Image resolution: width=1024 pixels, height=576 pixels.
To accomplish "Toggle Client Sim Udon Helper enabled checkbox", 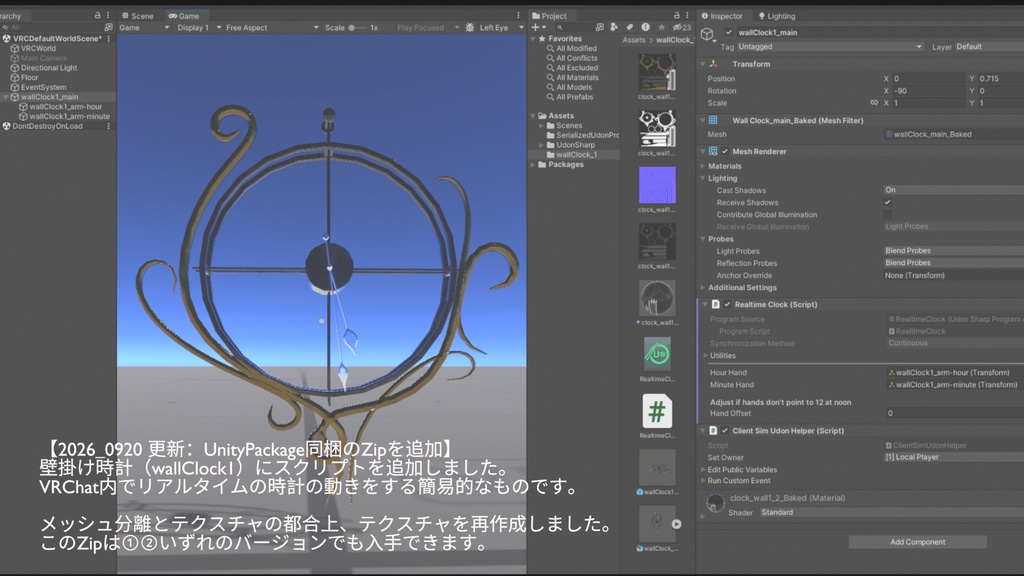I will coord(725,431).
